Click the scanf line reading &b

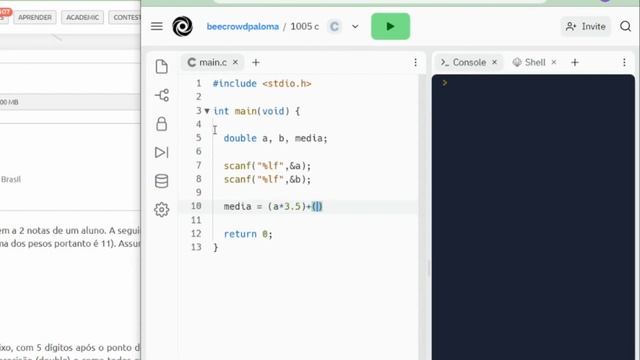pos(267,179)
